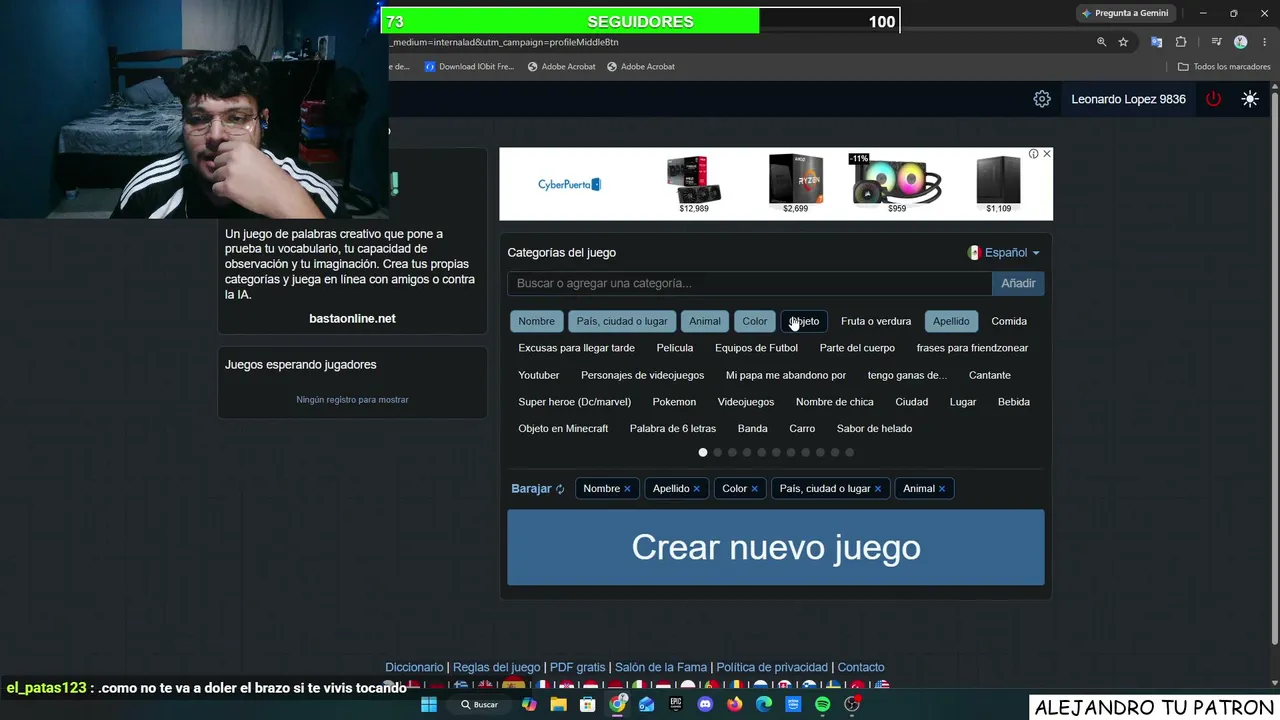
Task: Focus the Buscar o agregar una categoría field
Action: pyautogui.click(x=750, y=284)
